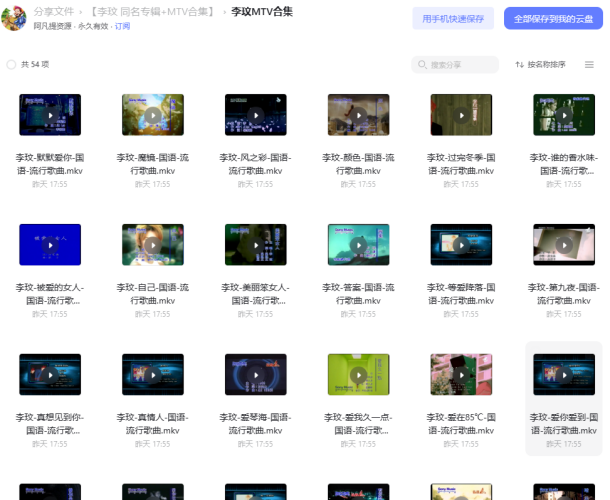Select file name 李玟-默默爱你-国语-流行歌曲.mkv

click(50, 164)
